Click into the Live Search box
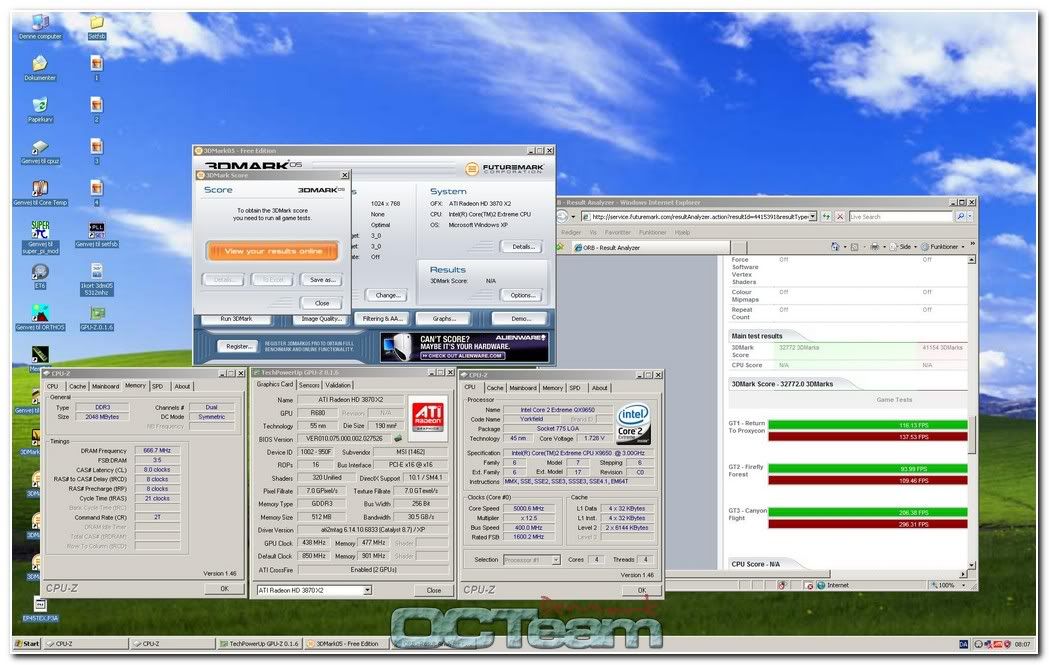Image resolution: width=1049 pixels, height=665 pixels. 900,217
